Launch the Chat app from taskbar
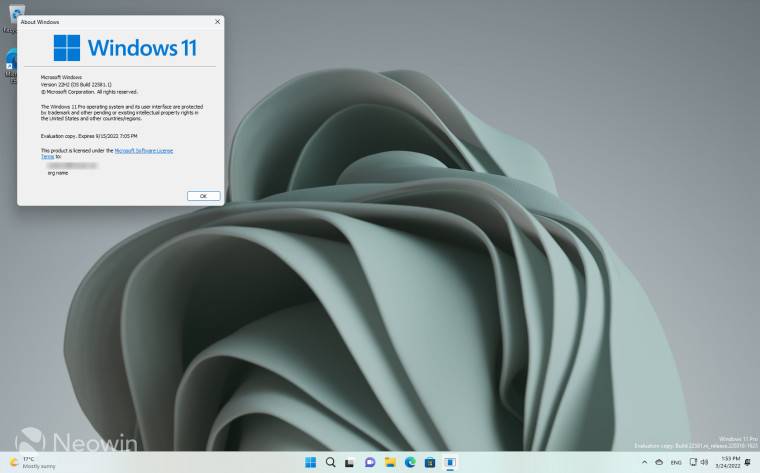 pos(370,462)
